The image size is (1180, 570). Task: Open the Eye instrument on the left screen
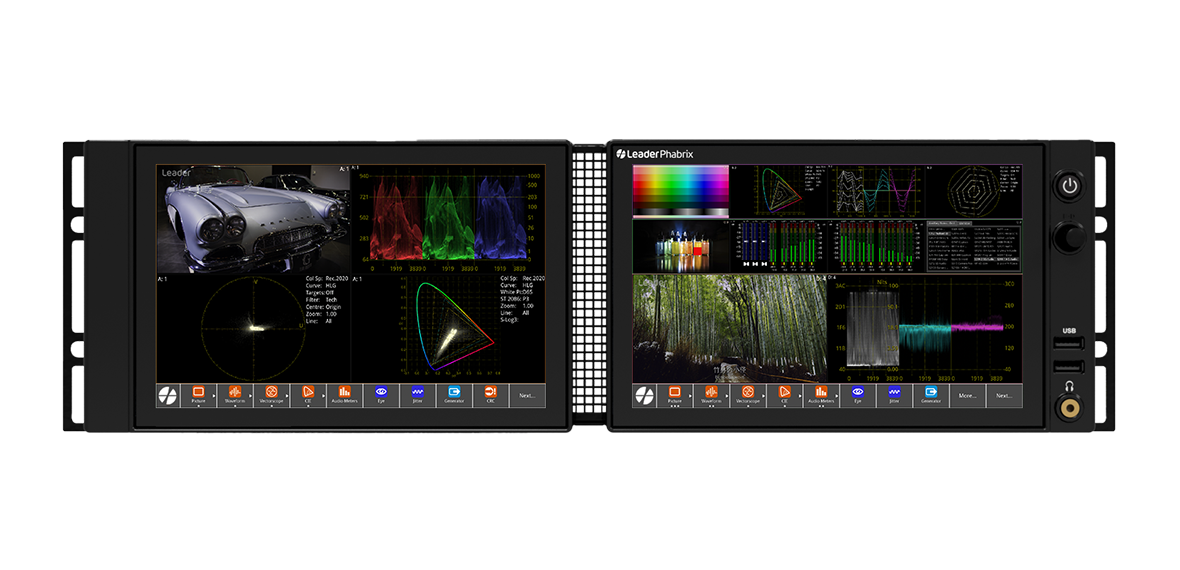pyautogui.click(x=382, y=395)
